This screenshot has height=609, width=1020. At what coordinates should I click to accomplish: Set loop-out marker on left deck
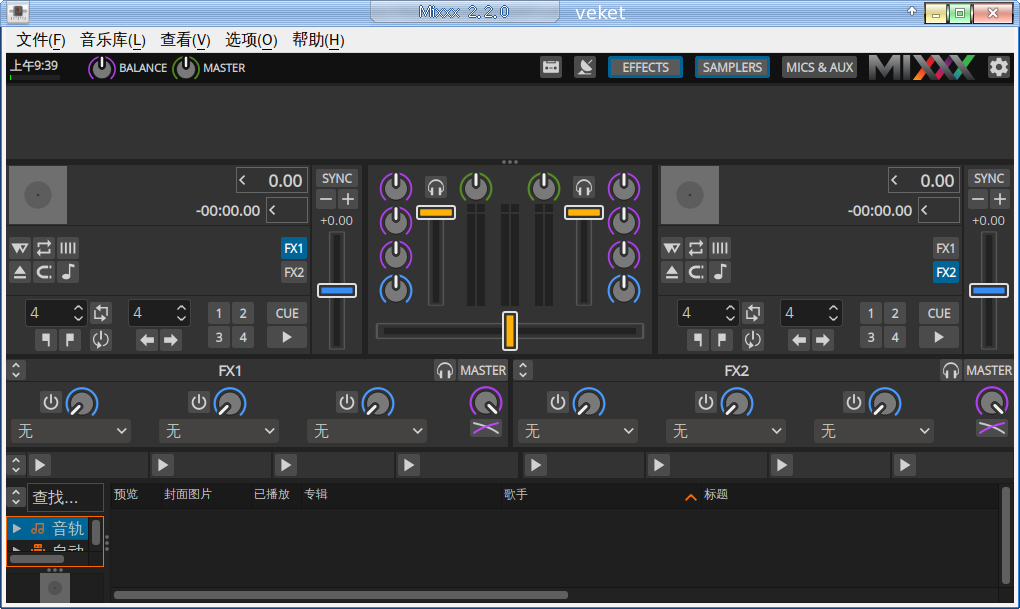(70, 339)
